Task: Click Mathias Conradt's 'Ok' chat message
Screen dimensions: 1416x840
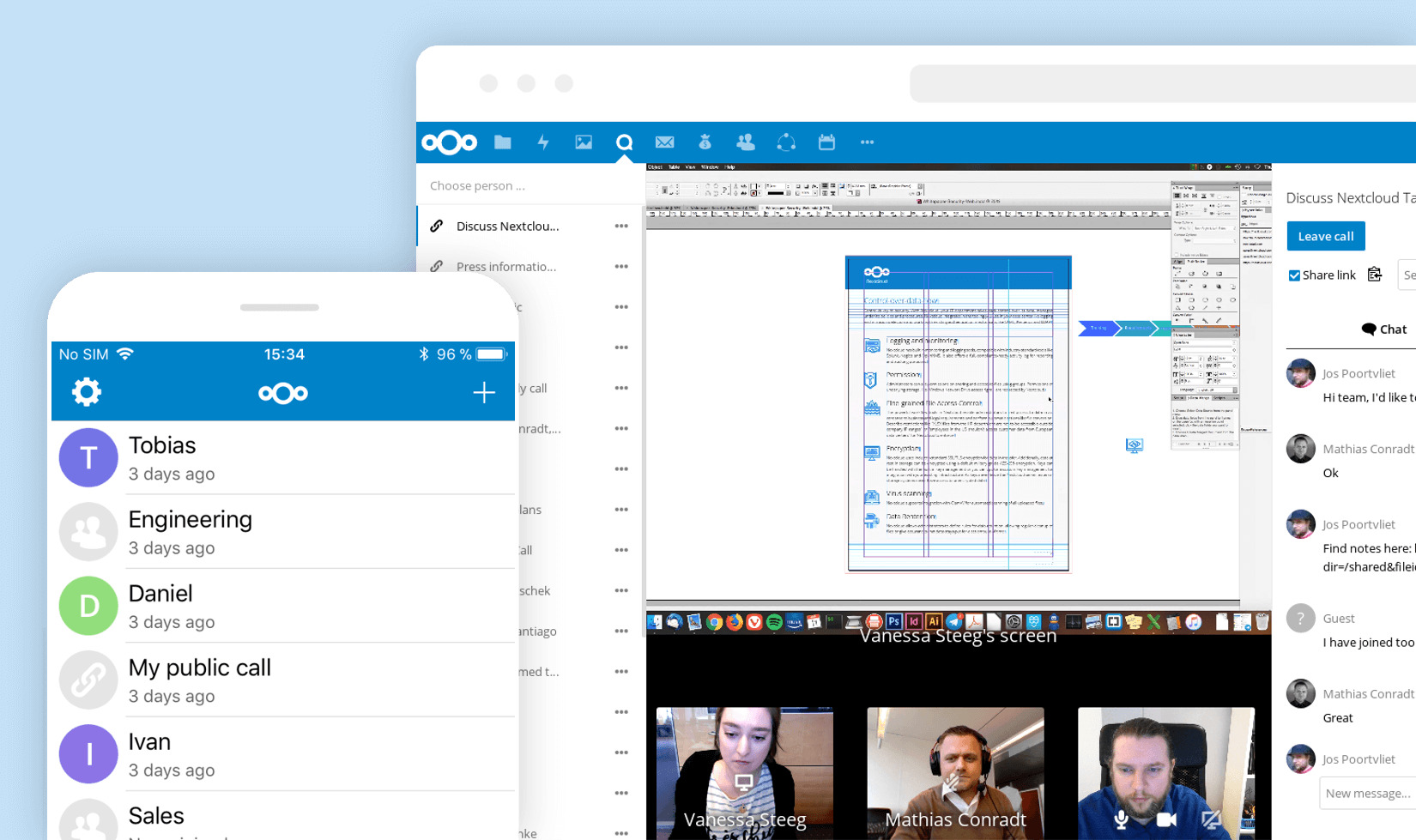Action: (x=1331, y=473)
